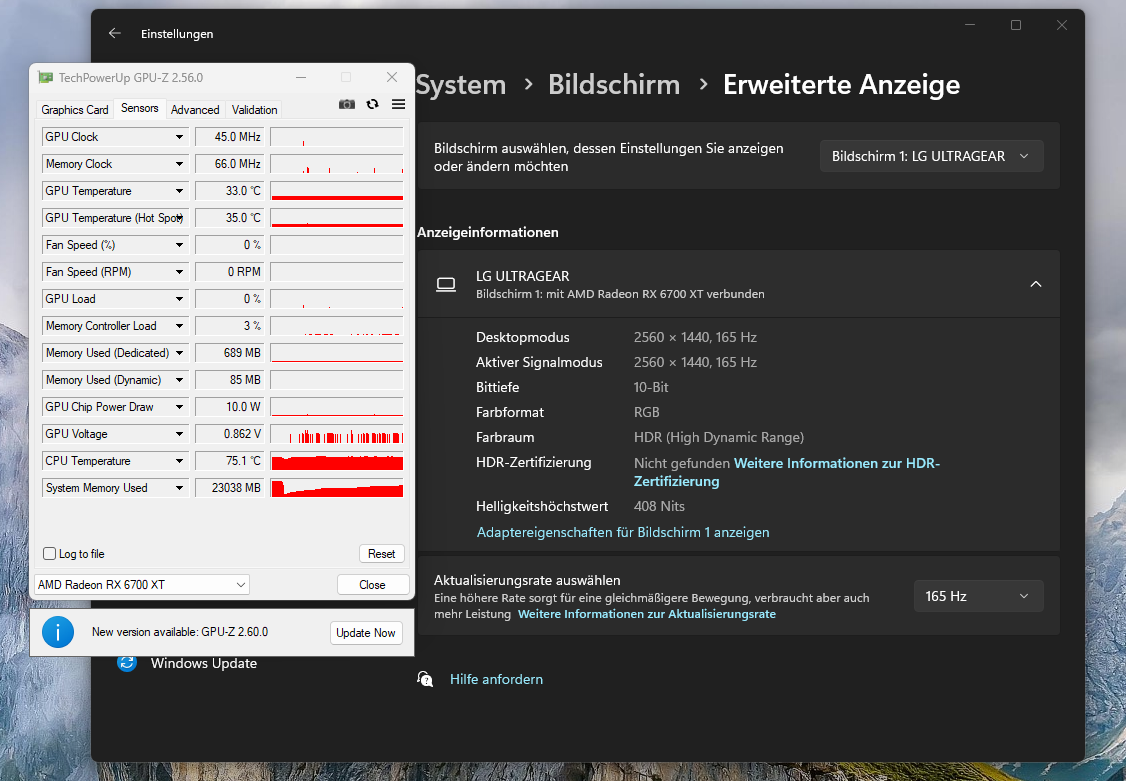Click the Hilfe anfordern link
The width and height of the screenshot is (1126, 781).
496,679
